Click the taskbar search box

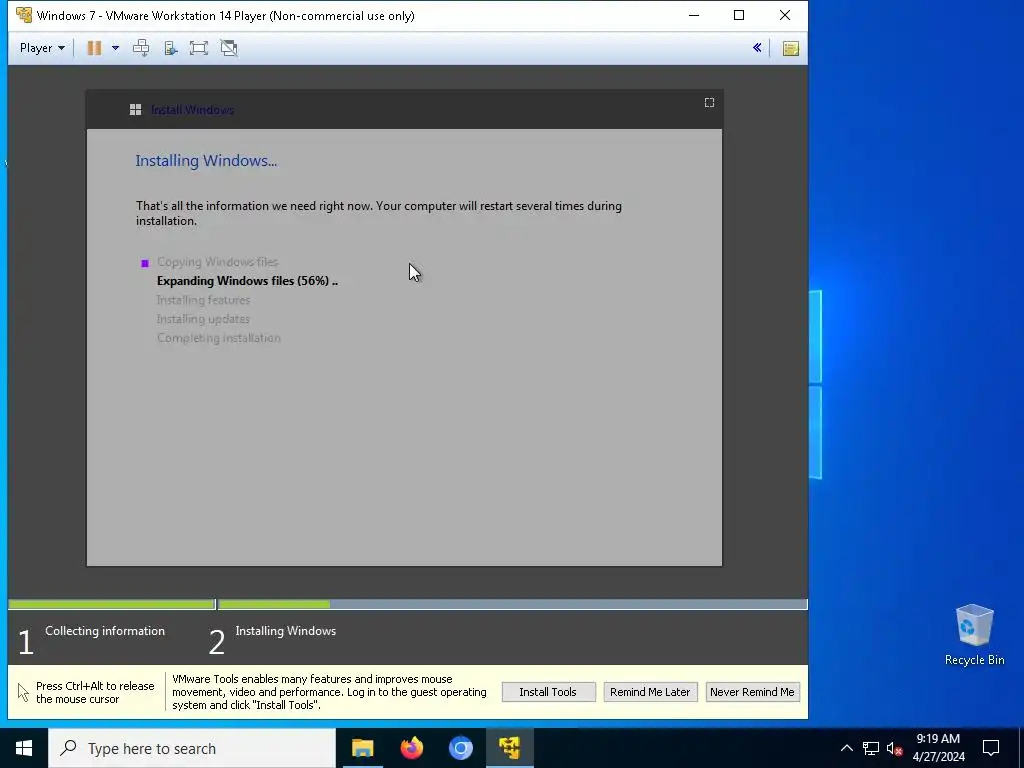click(x=192, y=748)
